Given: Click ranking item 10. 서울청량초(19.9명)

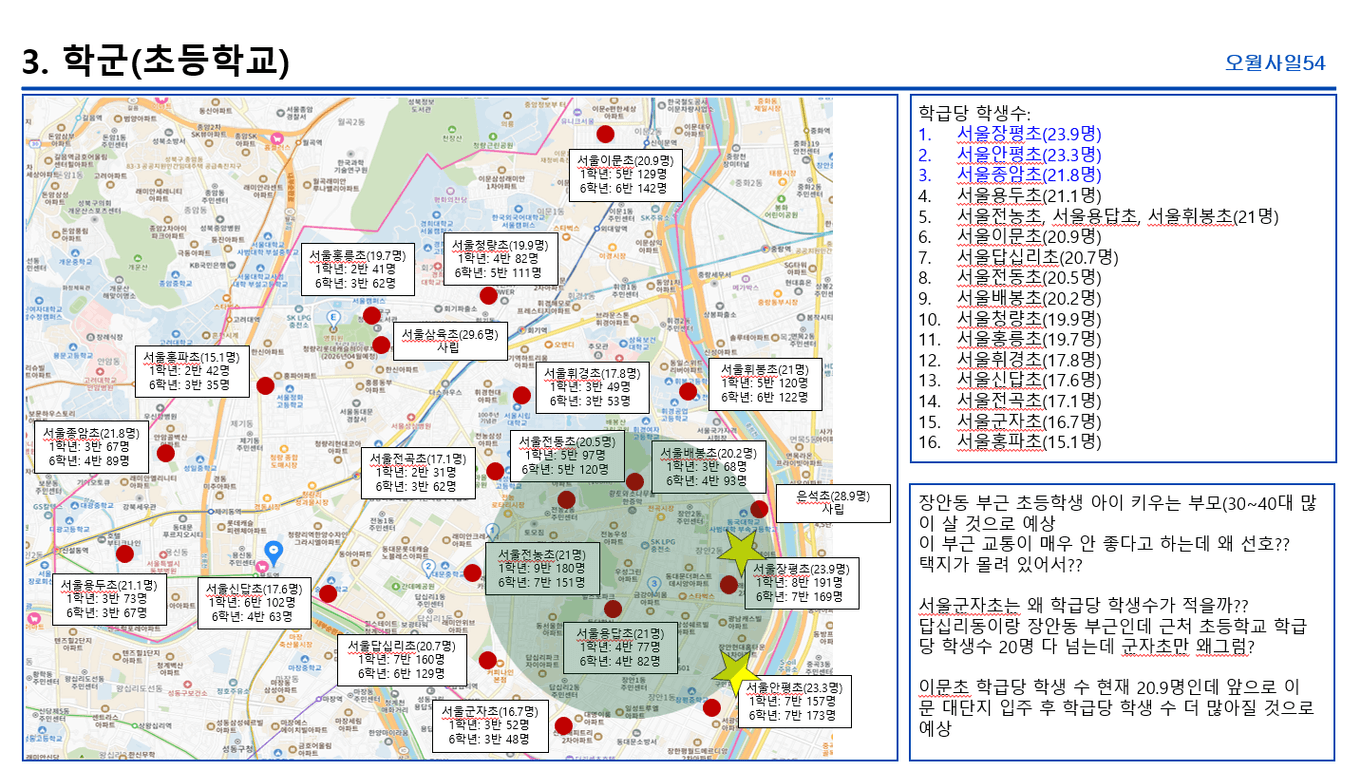Looking at the screenshot, I should click(1009, 318).
